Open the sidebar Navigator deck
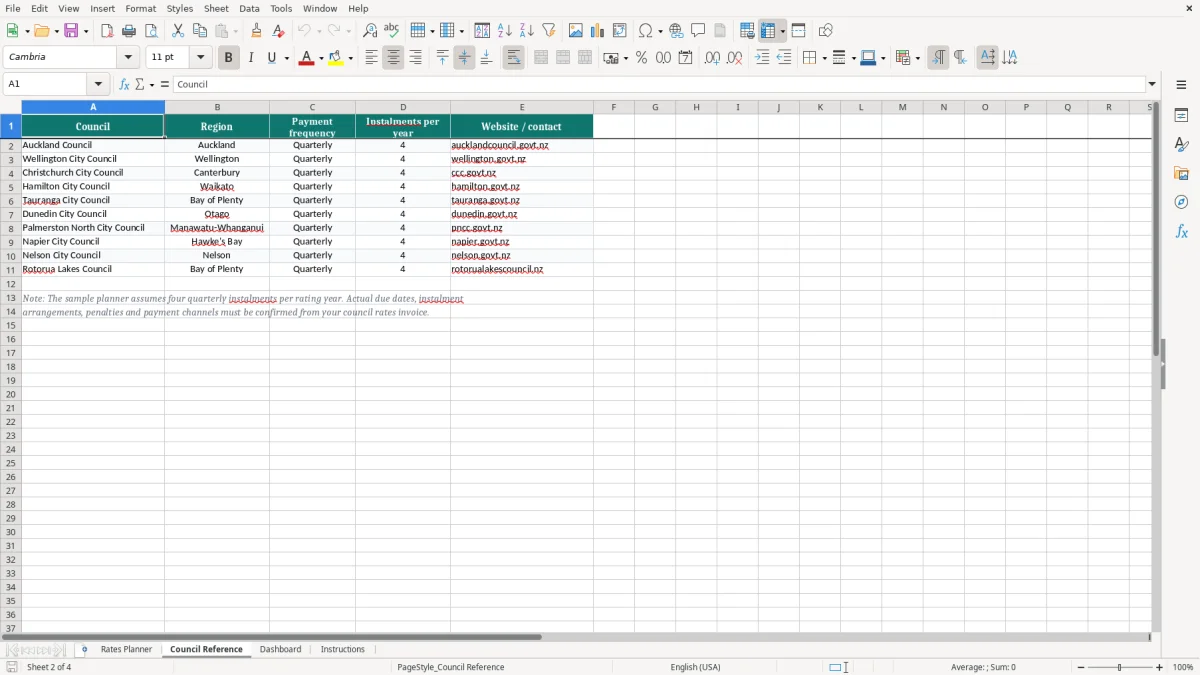Image resolution: width=1200 pixels, height=675 pixels. pos(1181,202)
